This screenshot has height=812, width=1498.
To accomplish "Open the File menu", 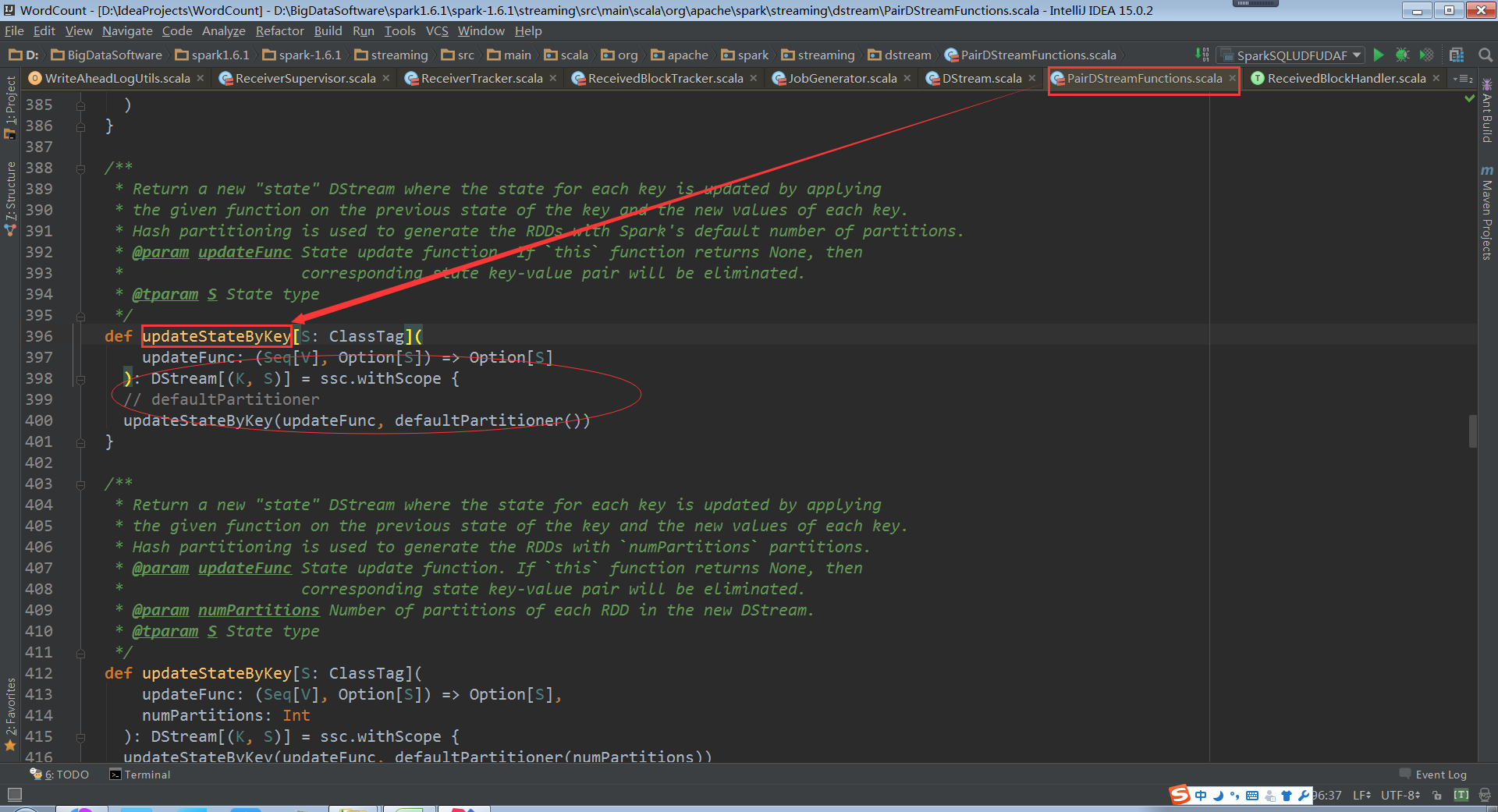I will pos(14,30).
